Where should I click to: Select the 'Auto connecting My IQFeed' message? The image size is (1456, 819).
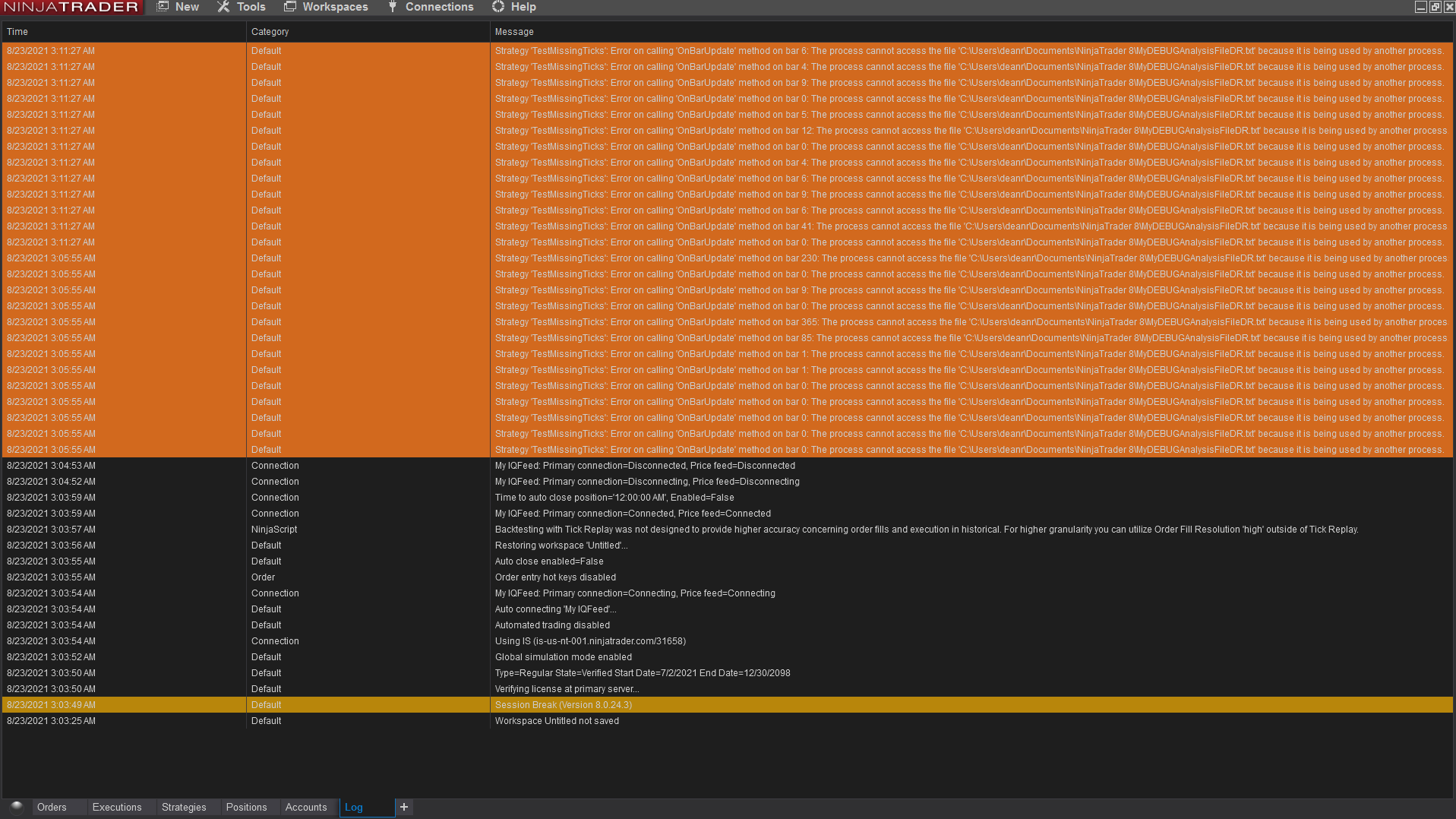[x=555, y=609]
